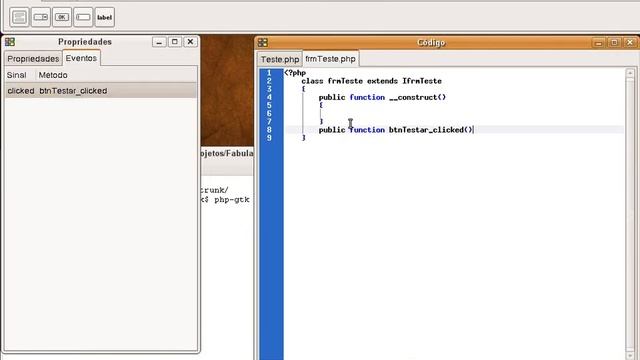The image size is (640, 360).
Task: Select the clicked signal cell
Action: click(21, 91)
